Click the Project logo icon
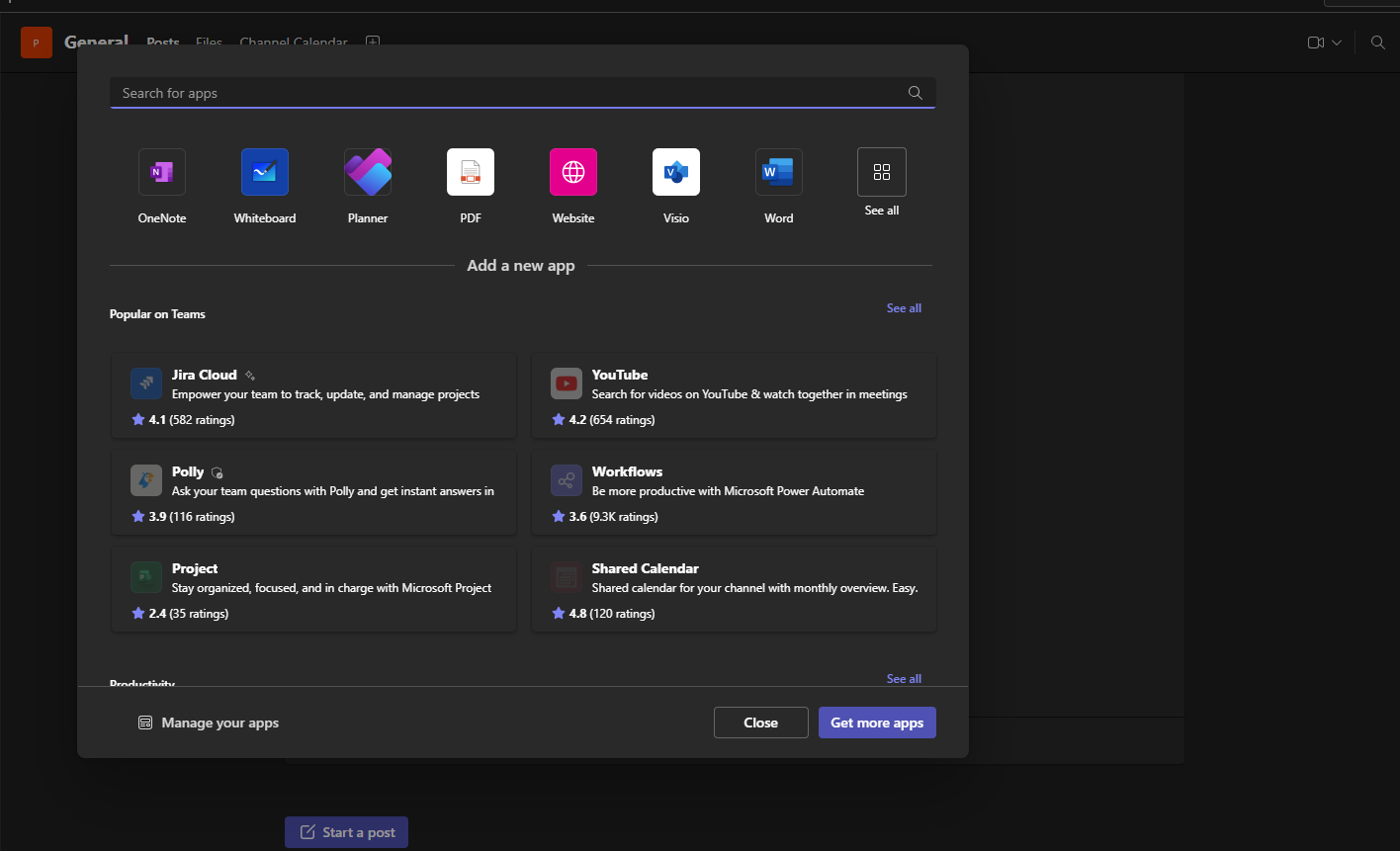The width and height of the screenshot is (1400, 851). click(146, 577)
